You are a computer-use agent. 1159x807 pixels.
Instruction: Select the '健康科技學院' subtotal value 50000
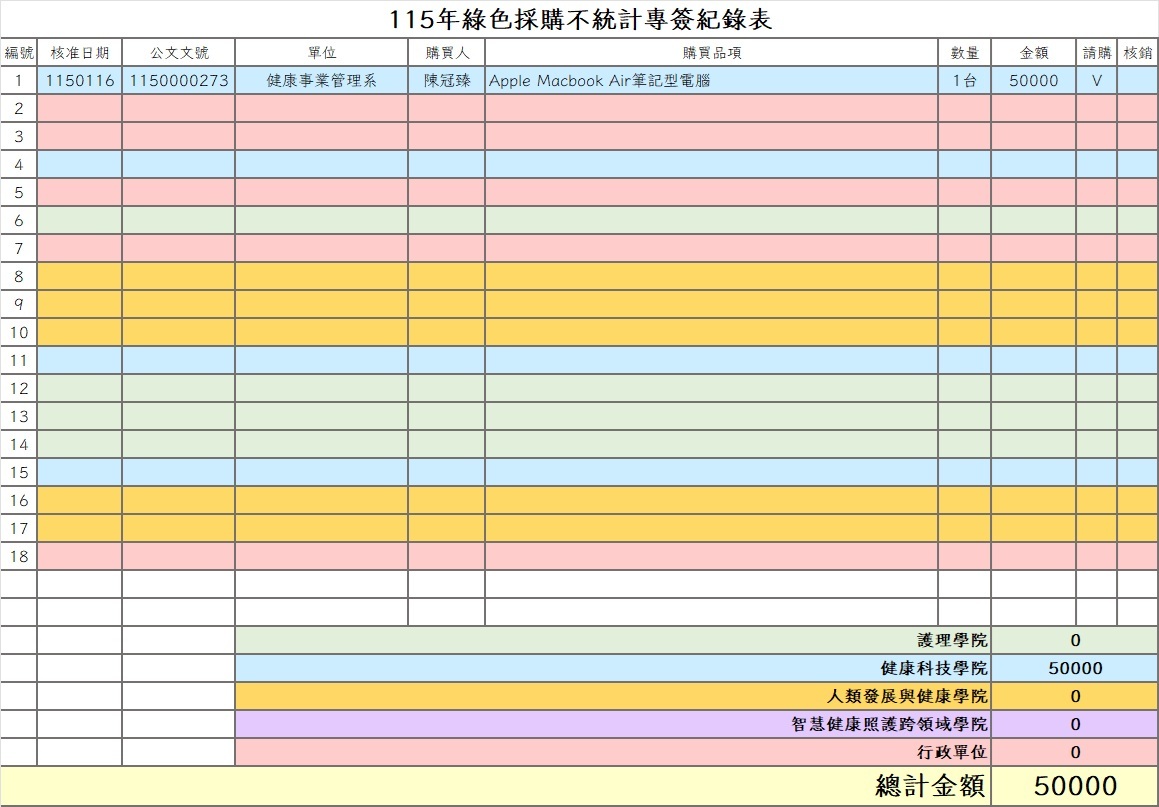[x=1075, y=669]
